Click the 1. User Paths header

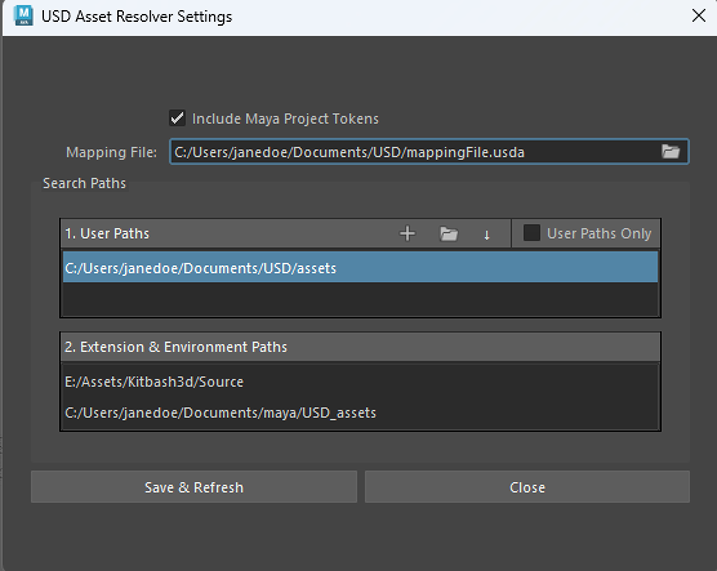coord(107,234)
